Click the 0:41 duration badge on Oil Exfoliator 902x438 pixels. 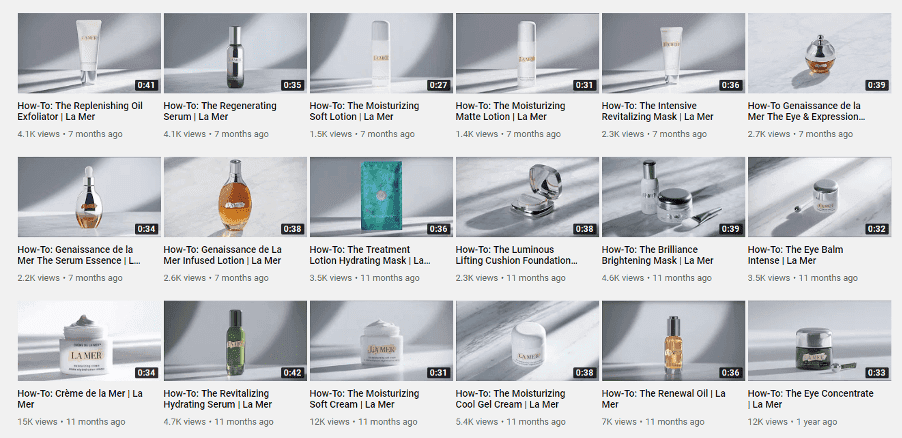(146, 85)
